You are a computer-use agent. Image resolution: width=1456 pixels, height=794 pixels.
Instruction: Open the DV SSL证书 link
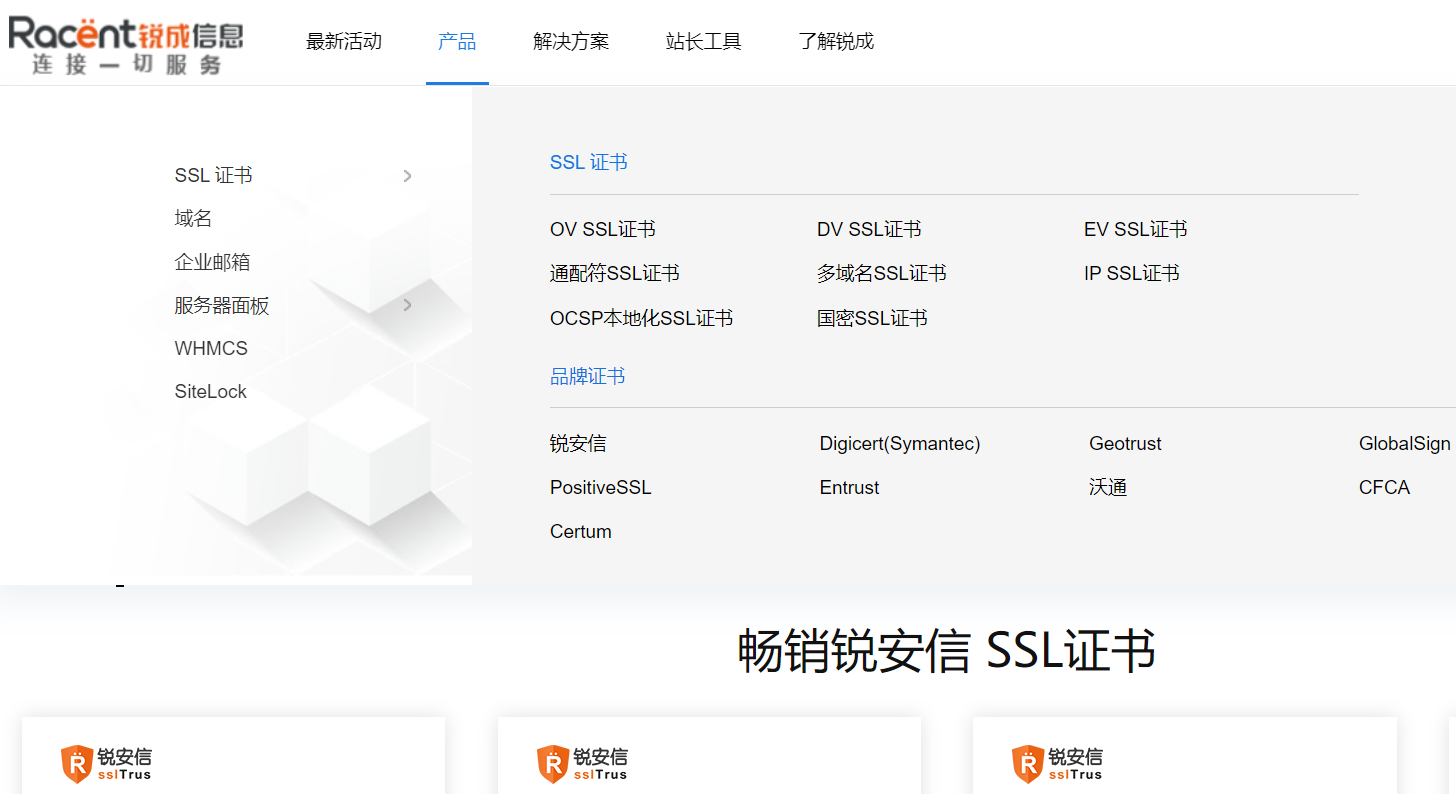(869, 229)
